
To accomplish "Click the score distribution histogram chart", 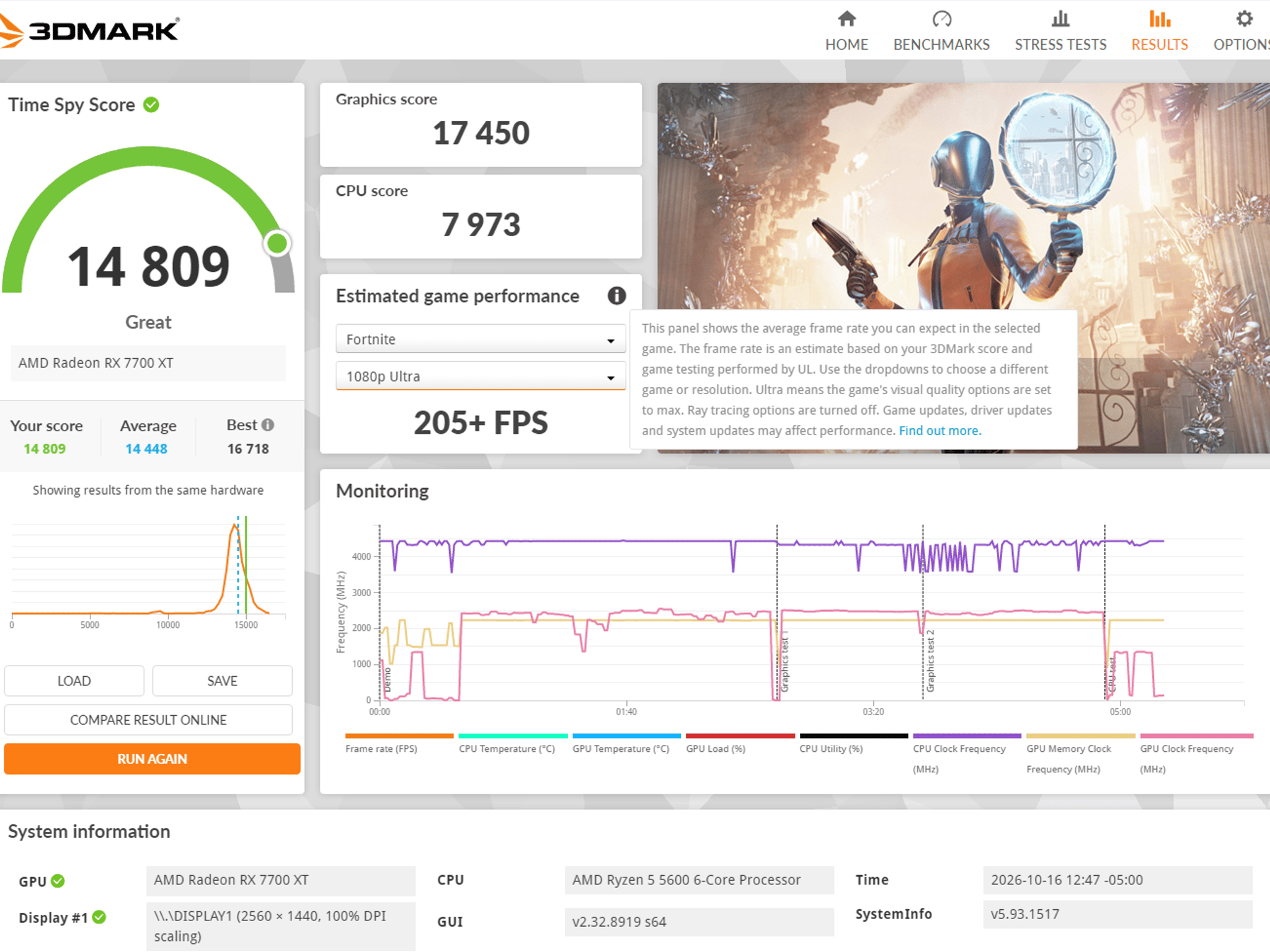I will coord(148,570).
